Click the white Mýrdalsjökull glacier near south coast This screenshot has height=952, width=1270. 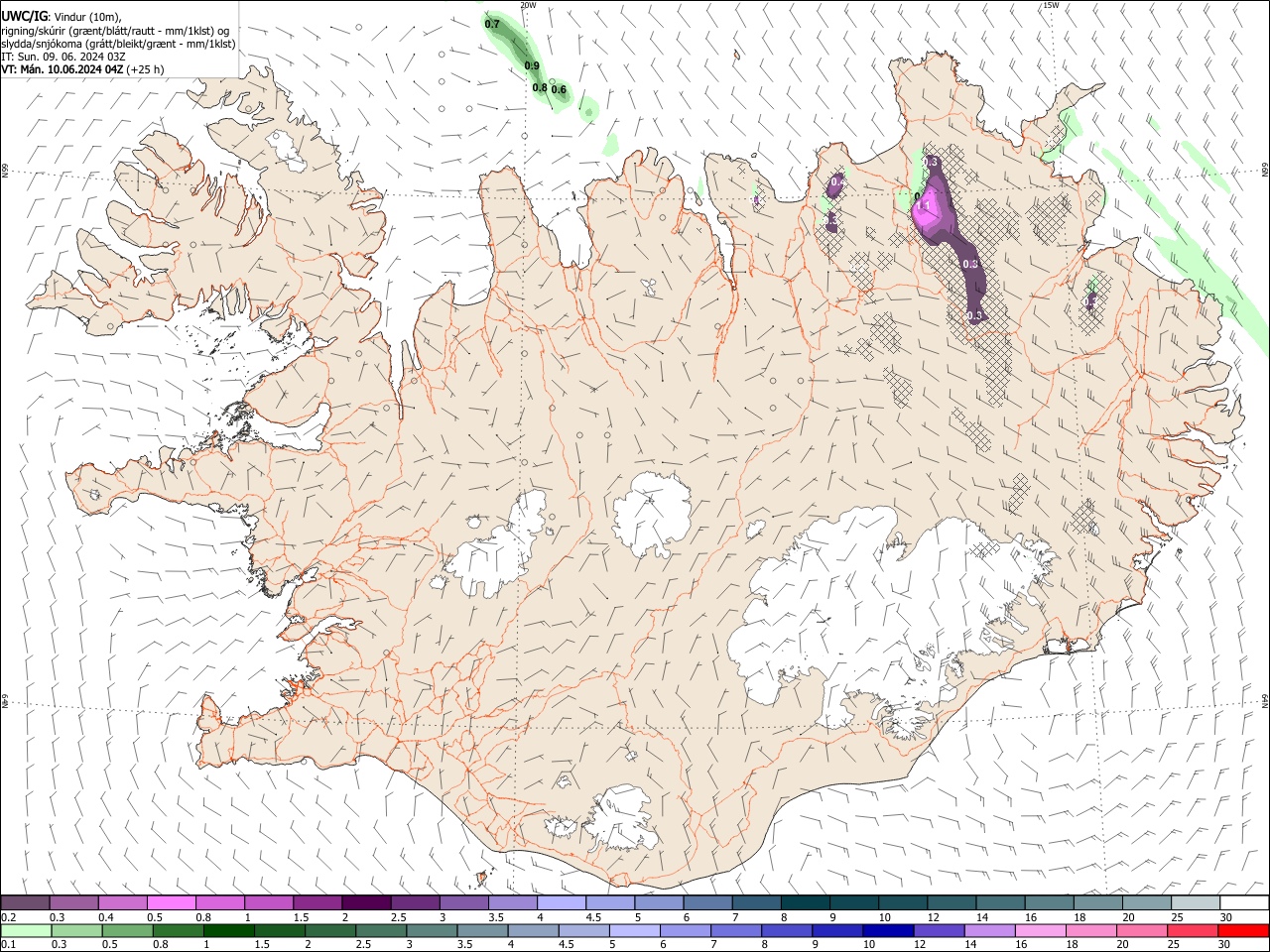coord(623,818)
